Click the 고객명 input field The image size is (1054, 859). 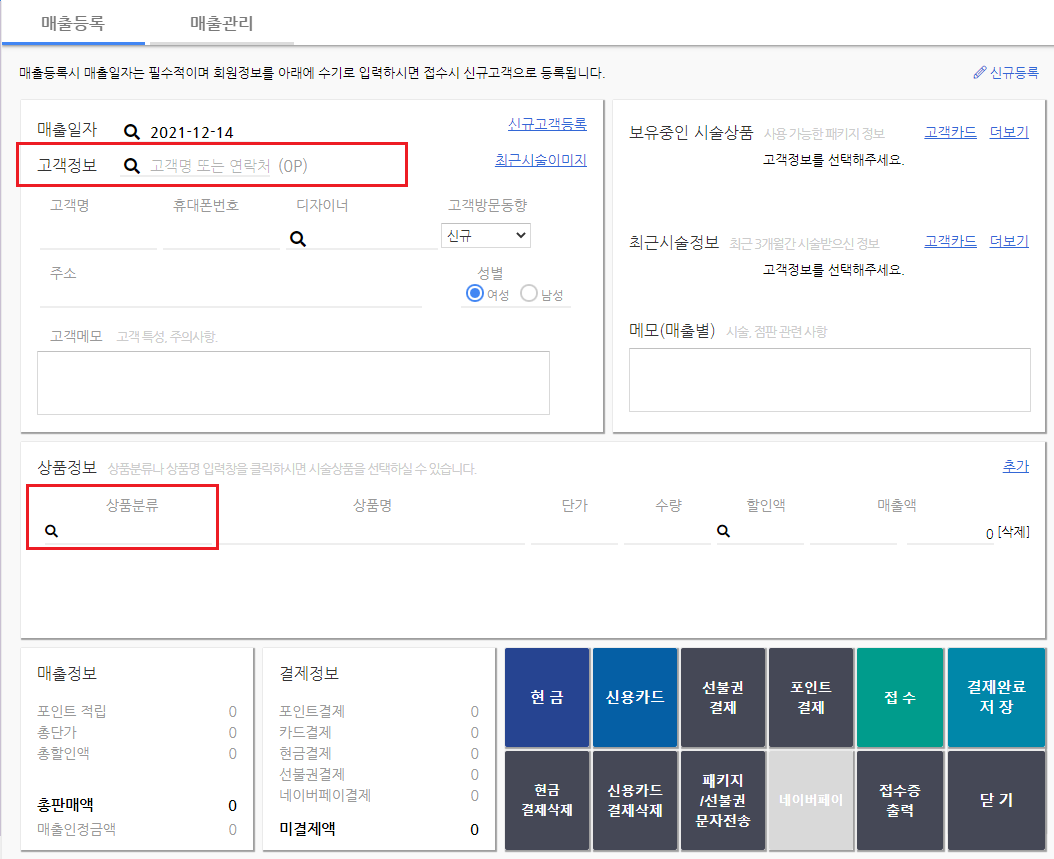tap(98, 238)
